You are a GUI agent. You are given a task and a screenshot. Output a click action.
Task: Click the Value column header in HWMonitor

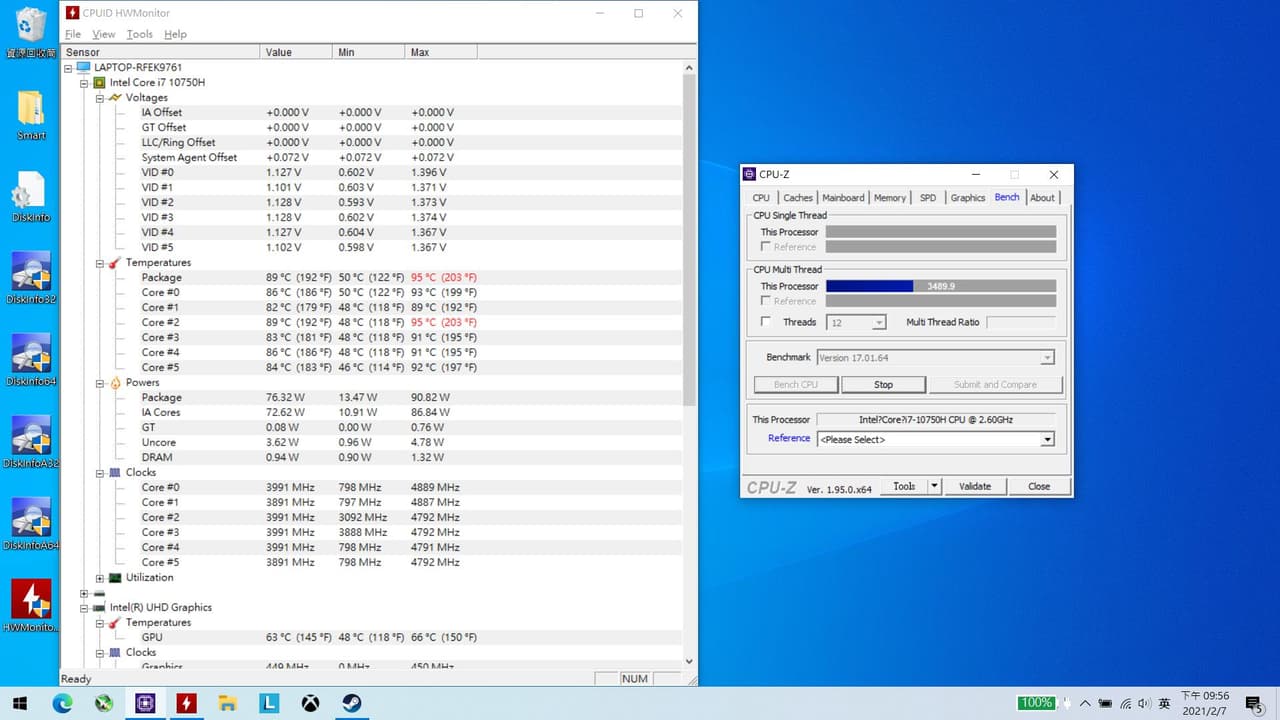(296, 52)
